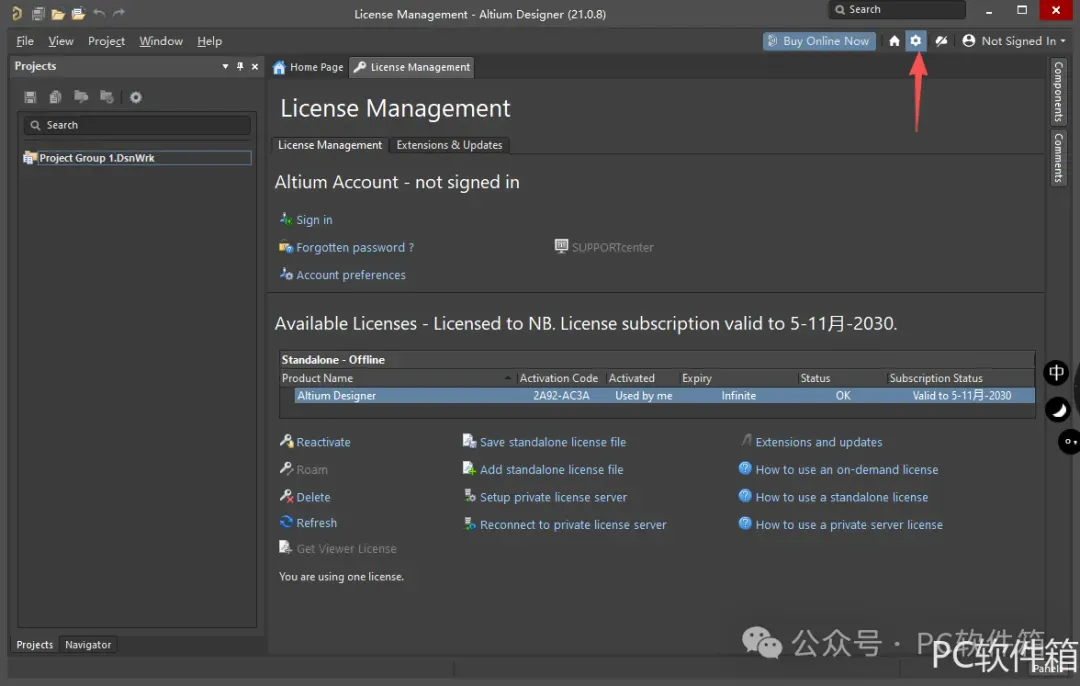Switch to License Management document tab
The width and height of the screenshot is (1080, 686).
click(x=412, y=67)
